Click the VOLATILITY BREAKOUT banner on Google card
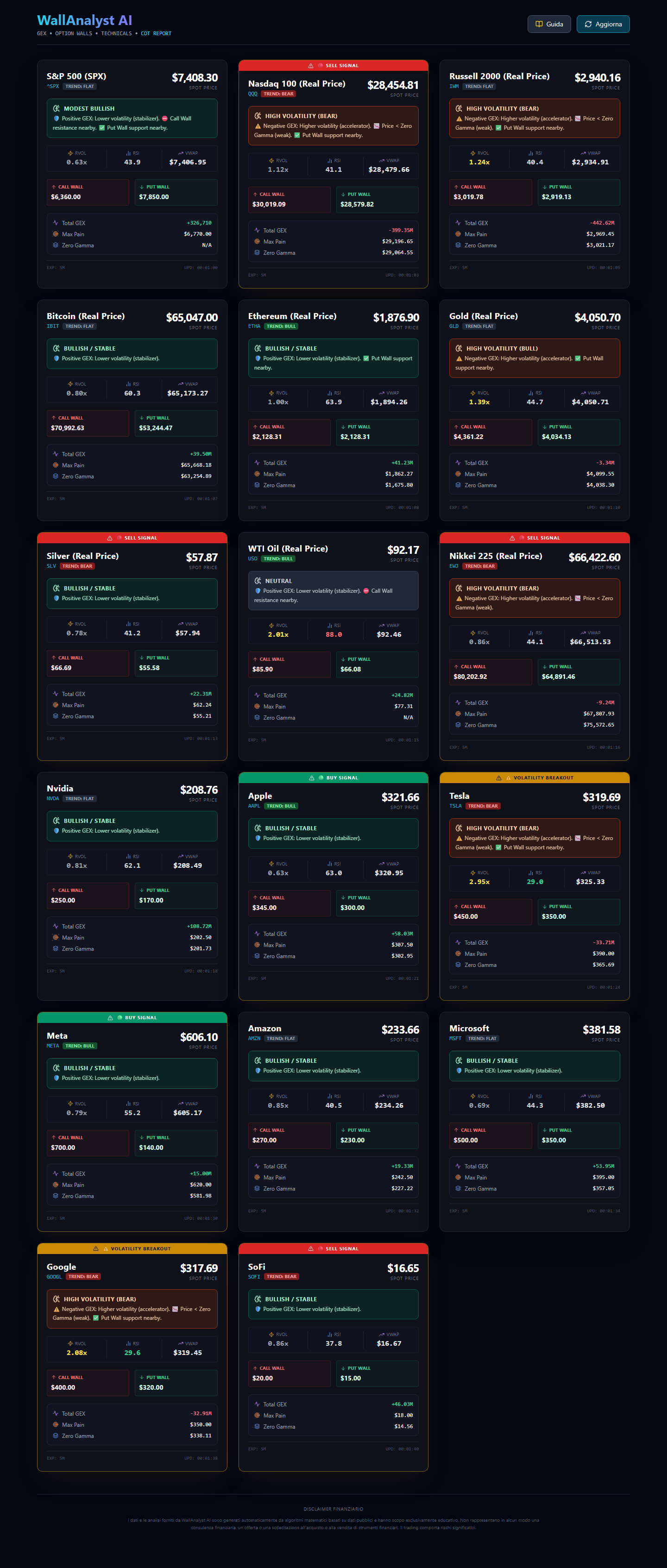Image resolution: width=667 pixels, height=1568 pixels. pos(132,1248)
